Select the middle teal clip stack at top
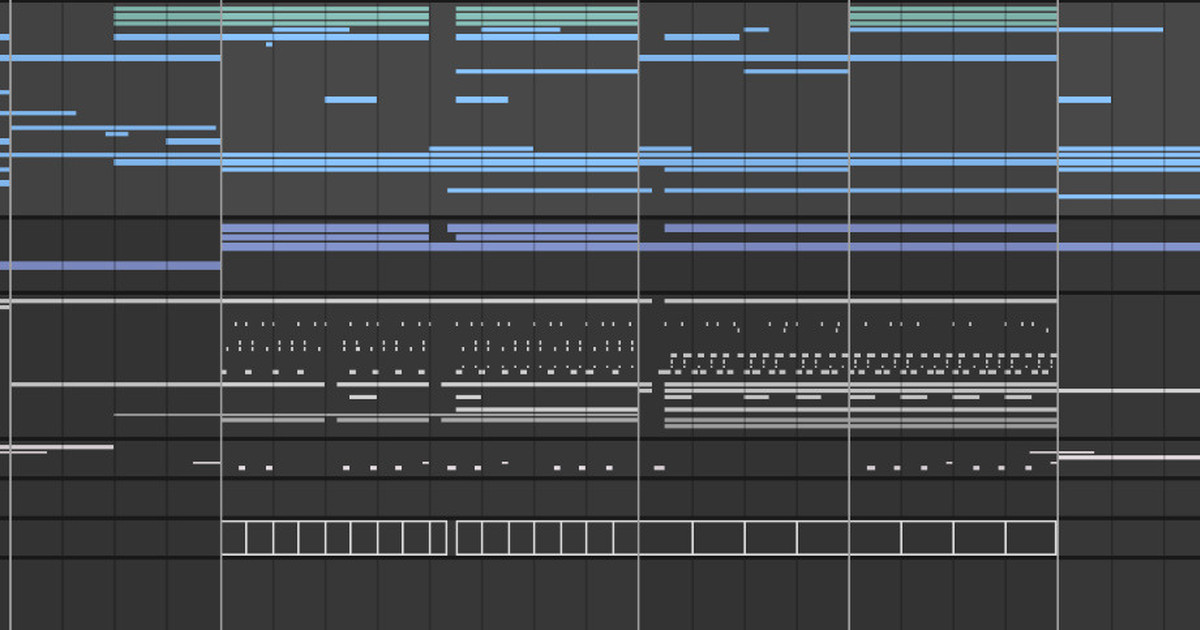The image size is (1200, 630). (547, 15)
